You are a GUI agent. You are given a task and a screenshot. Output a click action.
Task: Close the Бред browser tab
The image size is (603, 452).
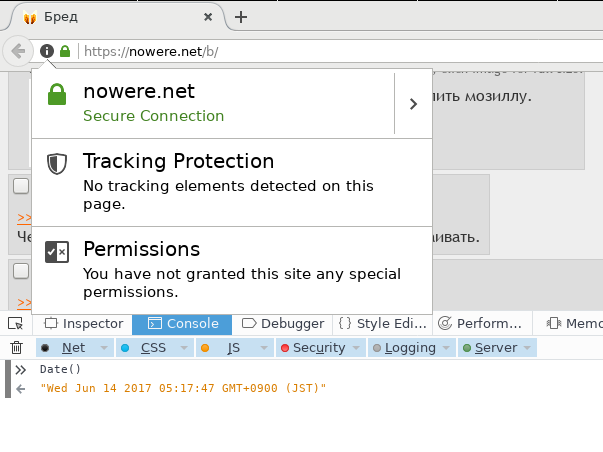tap(208, 17)
